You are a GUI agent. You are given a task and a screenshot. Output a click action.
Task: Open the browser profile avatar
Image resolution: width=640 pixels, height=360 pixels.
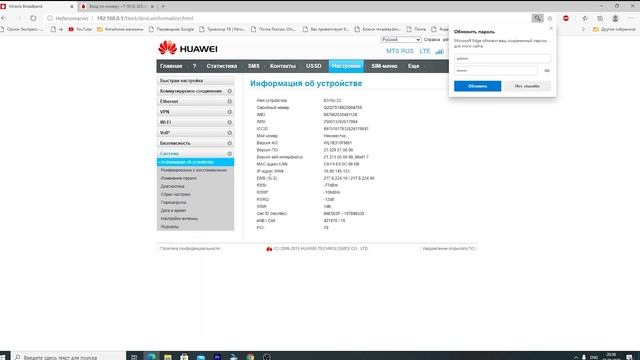615,18
